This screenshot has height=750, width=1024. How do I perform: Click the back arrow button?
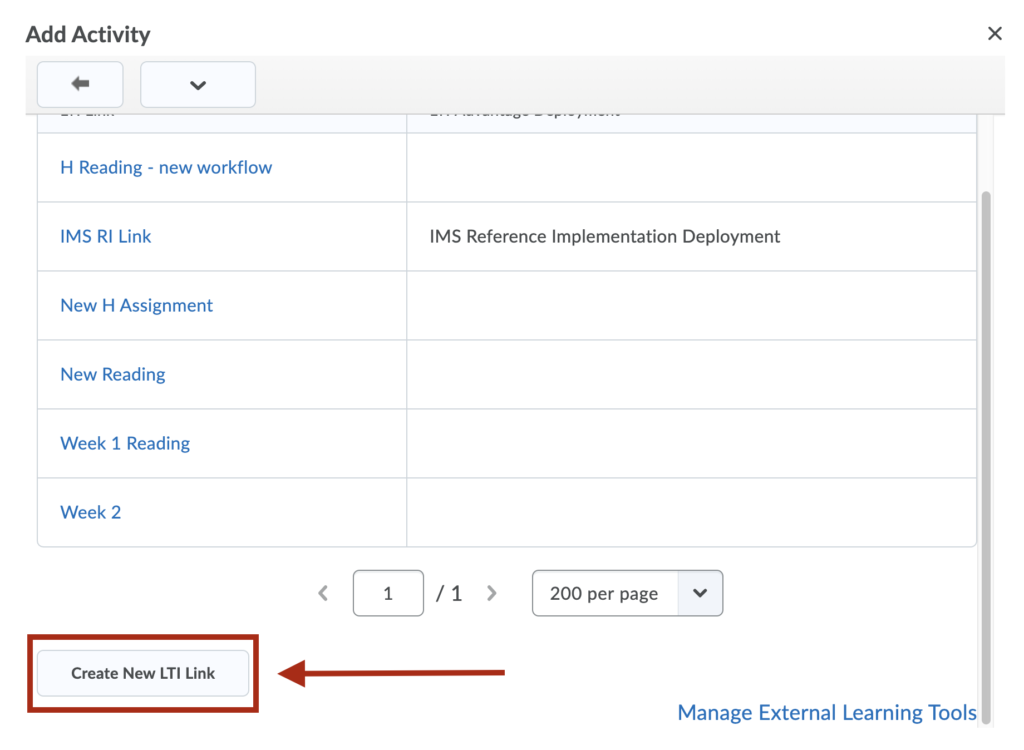tap(80, 84)
